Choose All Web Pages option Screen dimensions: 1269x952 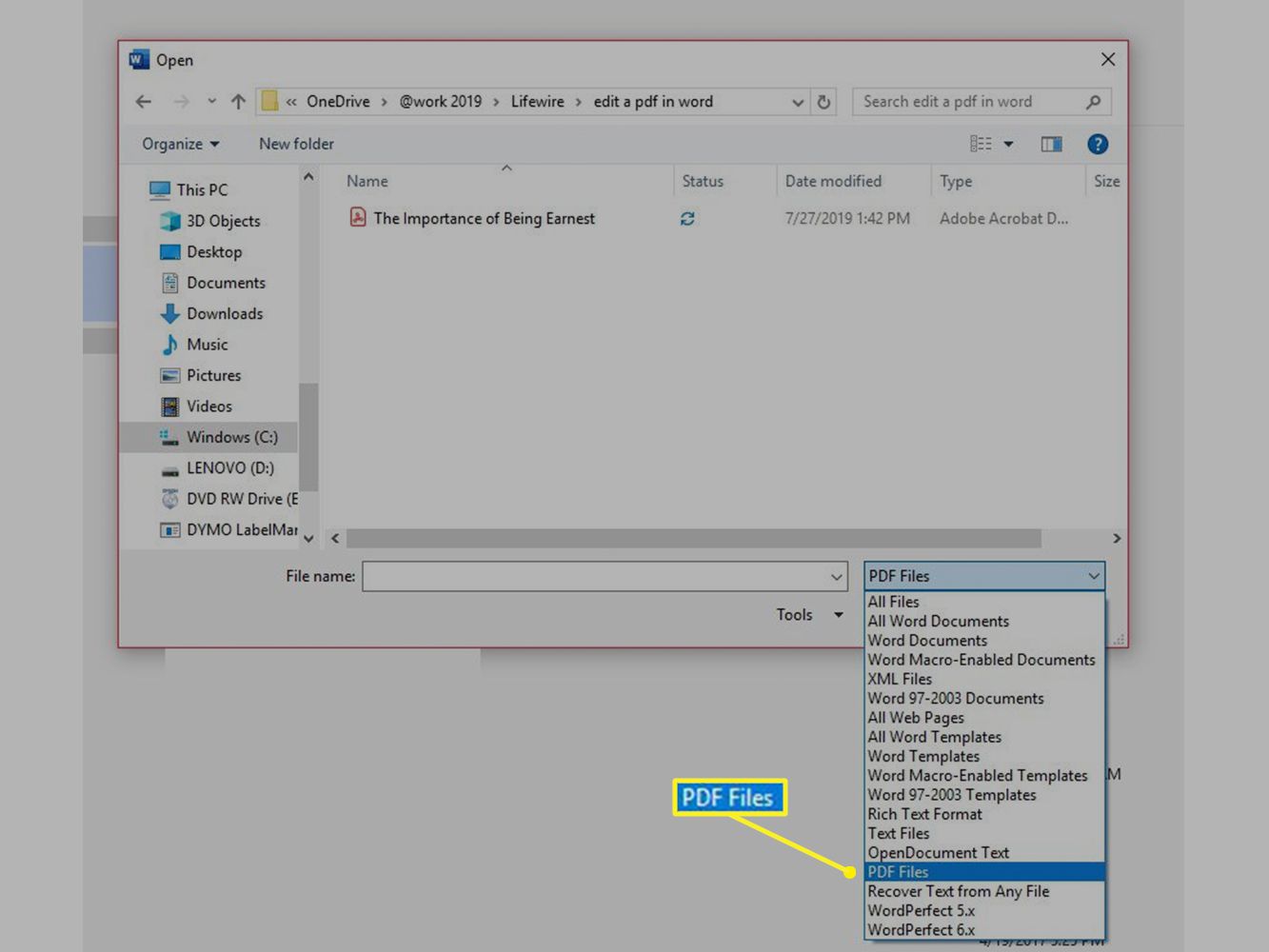pyautogui.click(x=984, y=718)
